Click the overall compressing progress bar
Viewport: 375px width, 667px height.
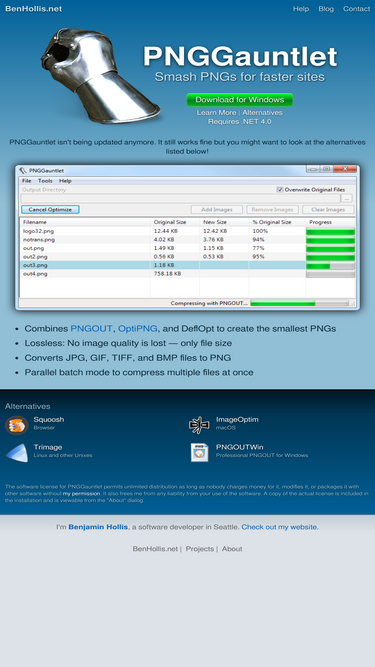(x=300, y=303)
